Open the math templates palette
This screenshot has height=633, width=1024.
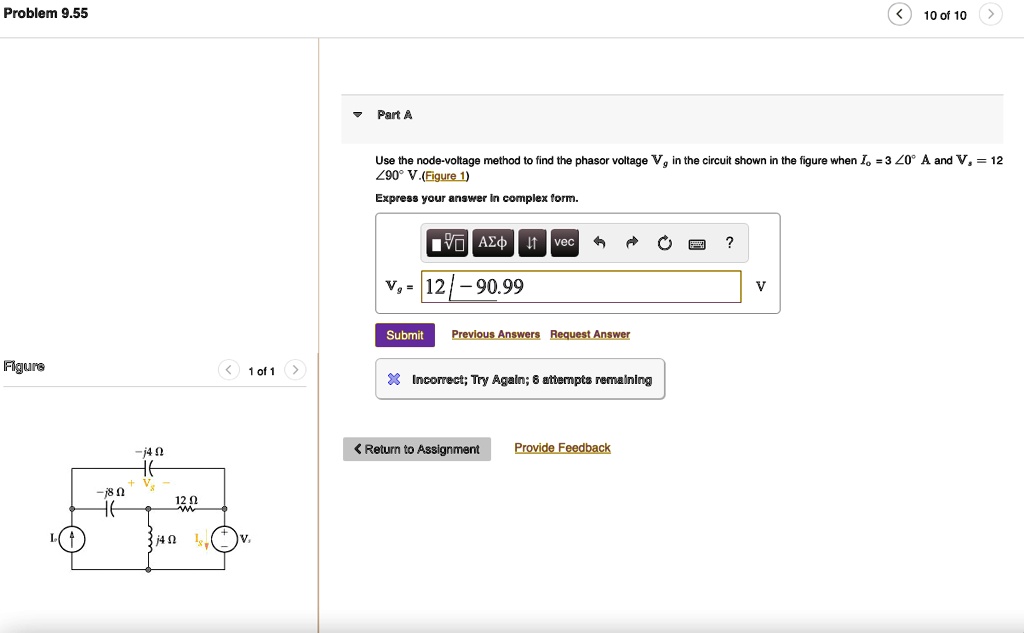coord(447,243)
